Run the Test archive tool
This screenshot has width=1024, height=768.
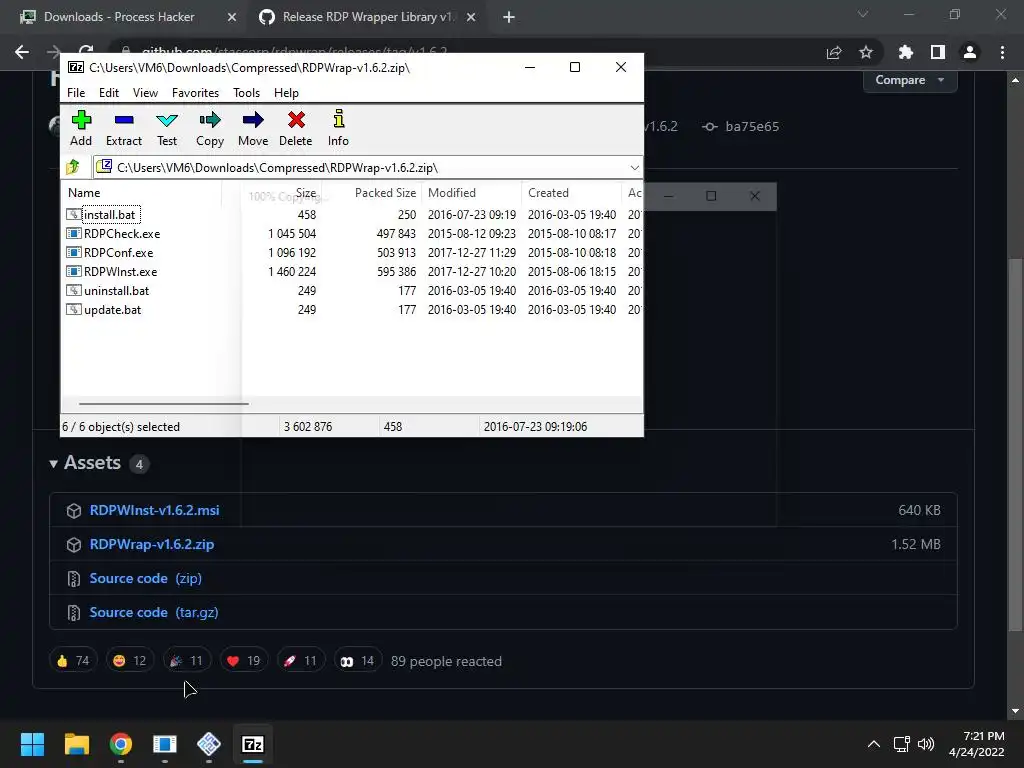coord(167,129)
